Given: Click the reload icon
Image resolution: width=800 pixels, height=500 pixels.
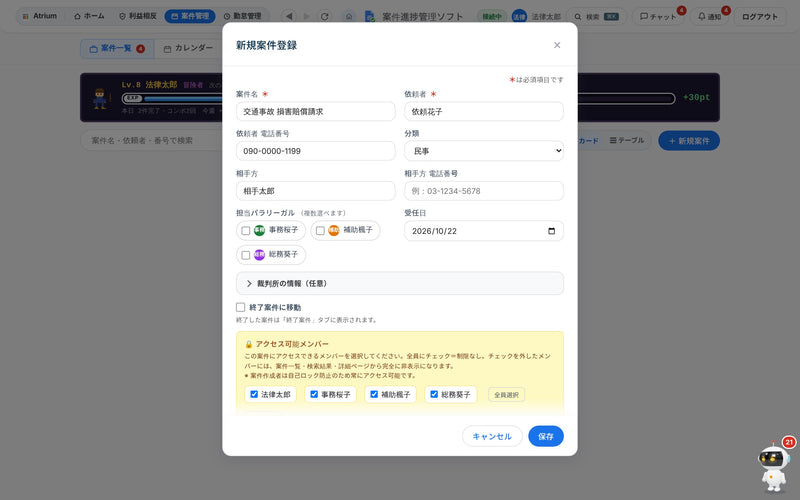Looking at the screenshot, I should [324, 16].
